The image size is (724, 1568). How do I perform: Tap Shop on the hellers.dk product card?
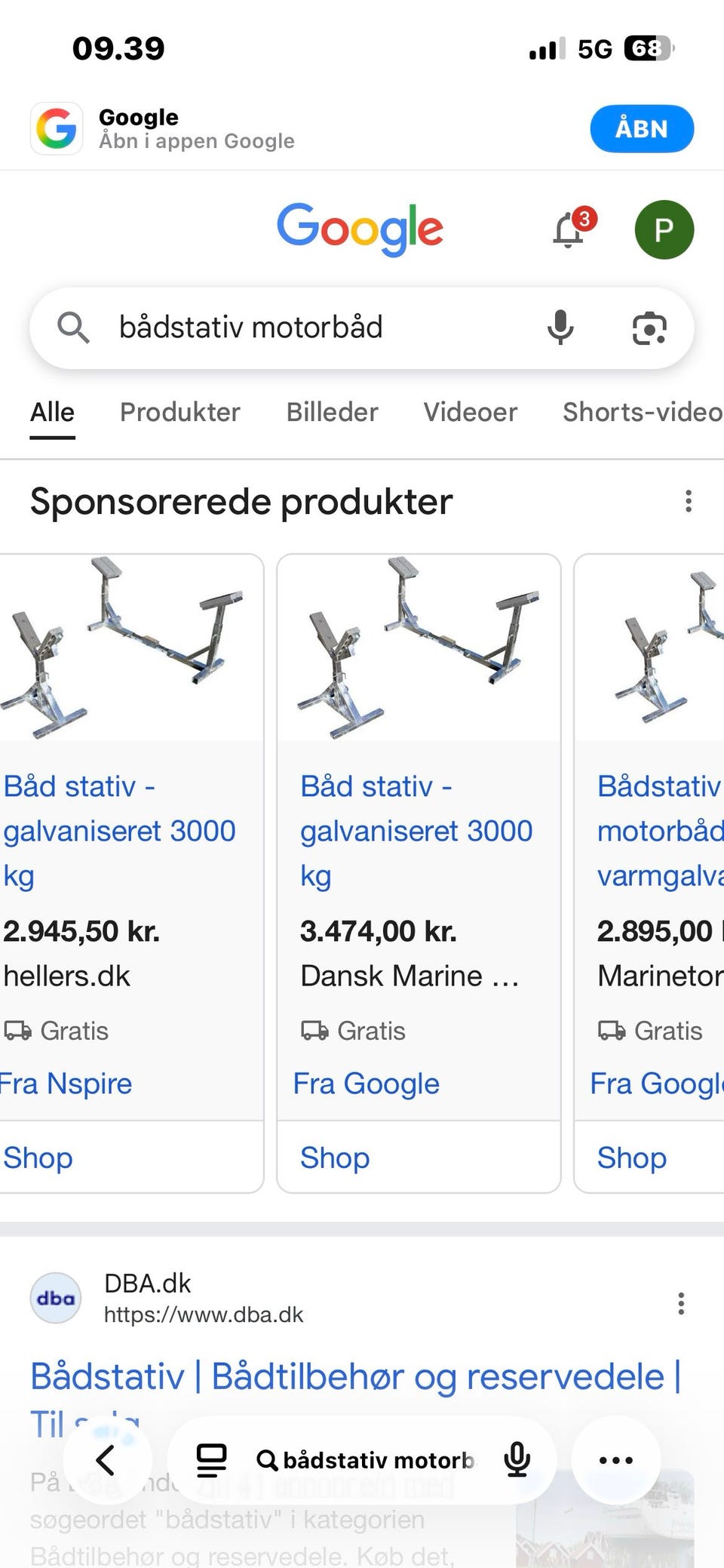point(38,1158)
